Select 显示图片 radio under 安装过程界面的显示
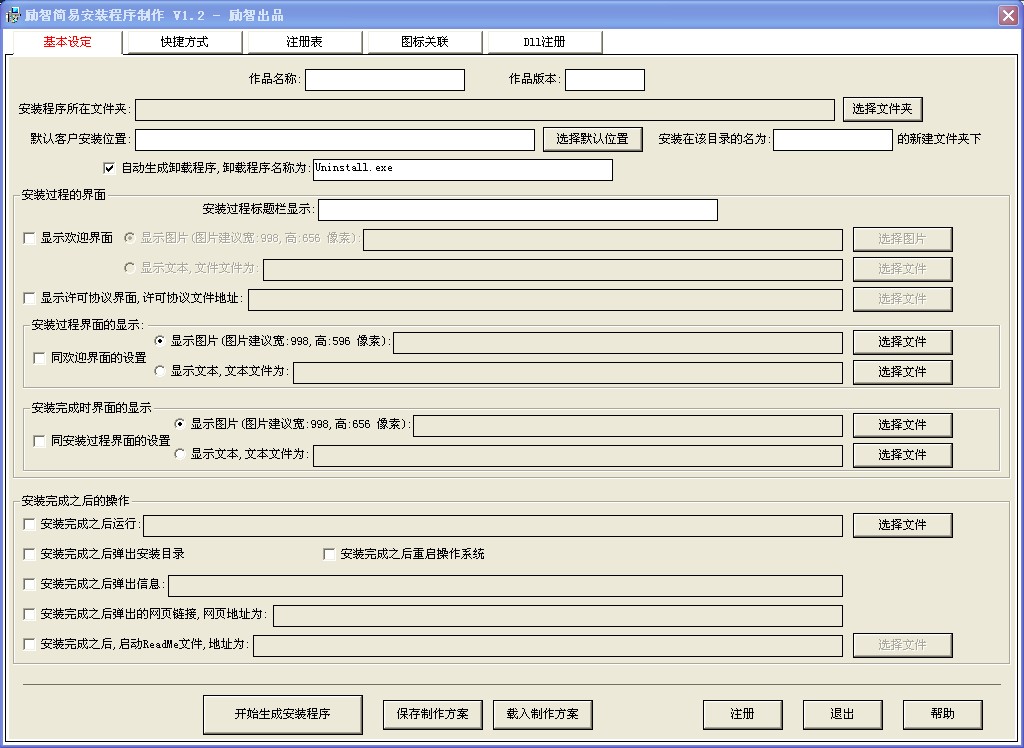1024x748 pixels. pos(160,342)
